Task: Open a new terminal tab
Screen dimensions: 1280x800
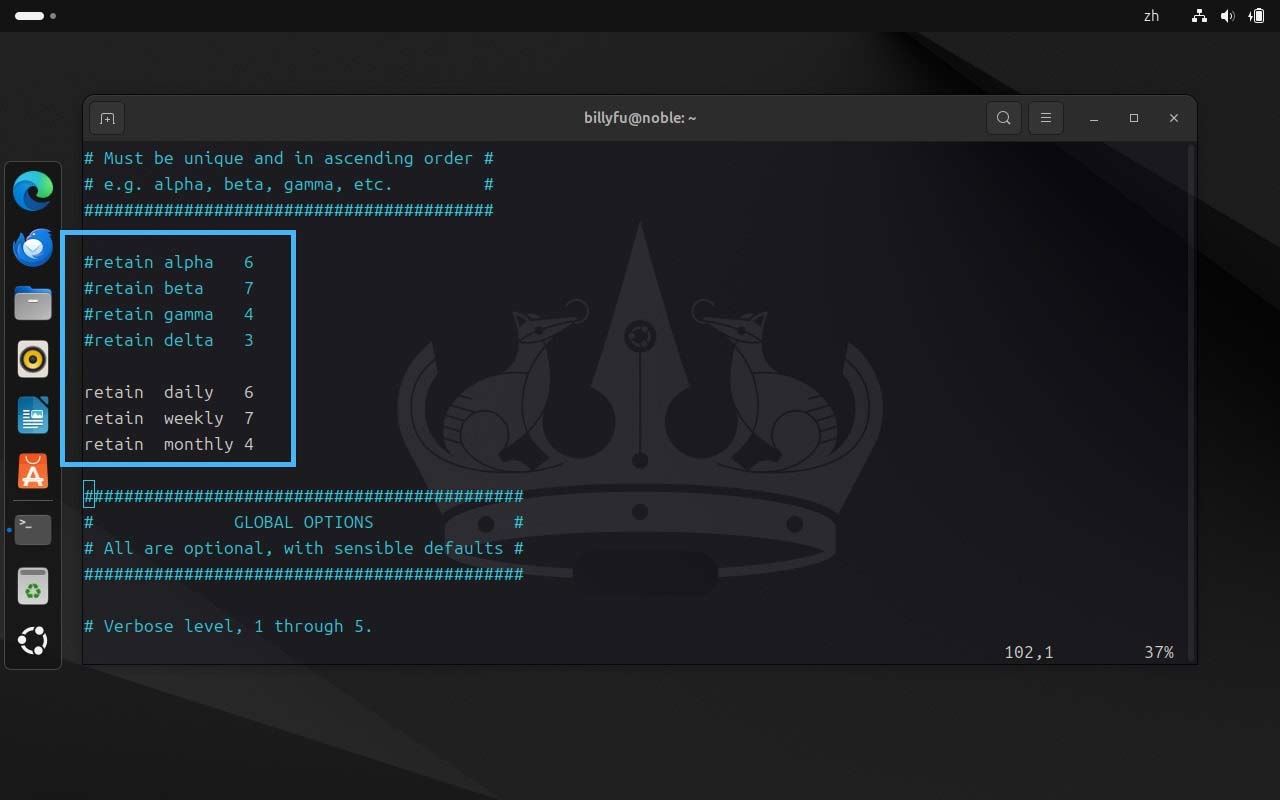Action: pyautogui.click(x=107, y=118)
